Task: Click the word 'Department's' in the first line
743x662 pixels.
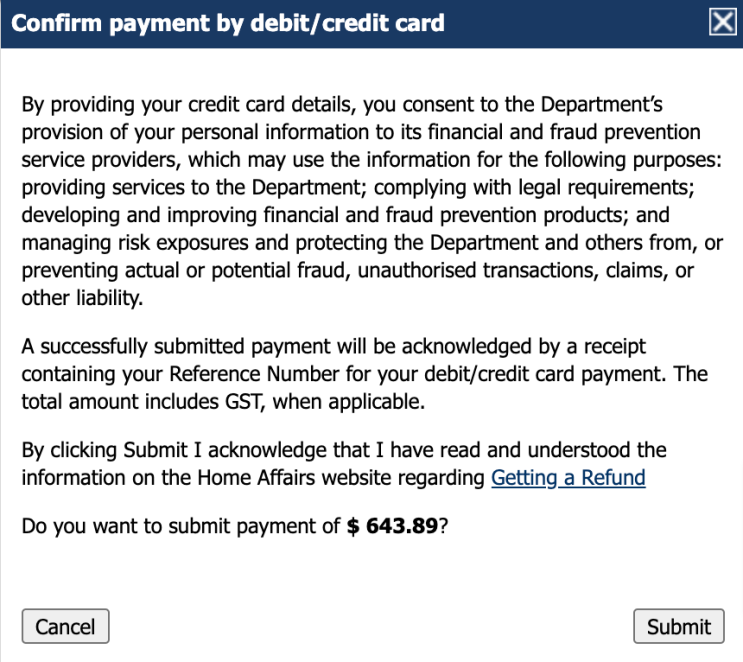Action: (x=601, y=104)
